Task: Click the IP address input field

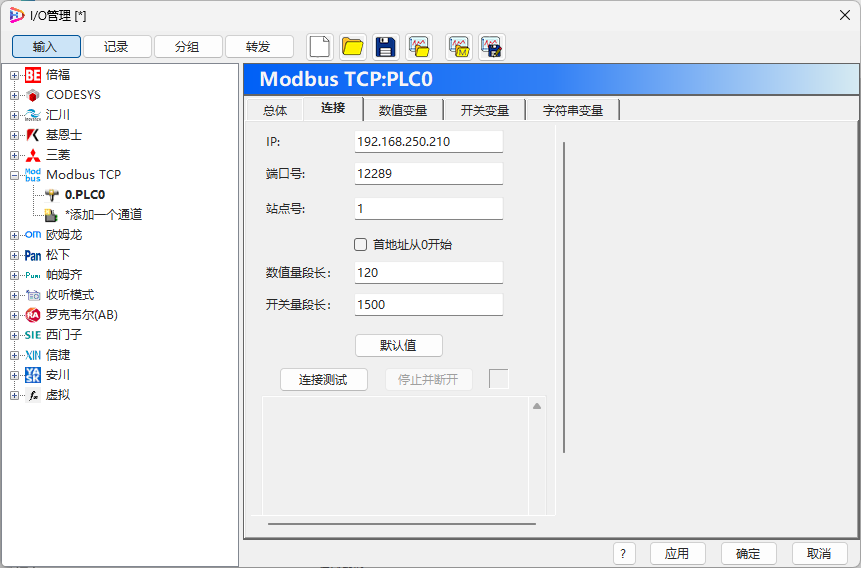Action: [428, 142]
